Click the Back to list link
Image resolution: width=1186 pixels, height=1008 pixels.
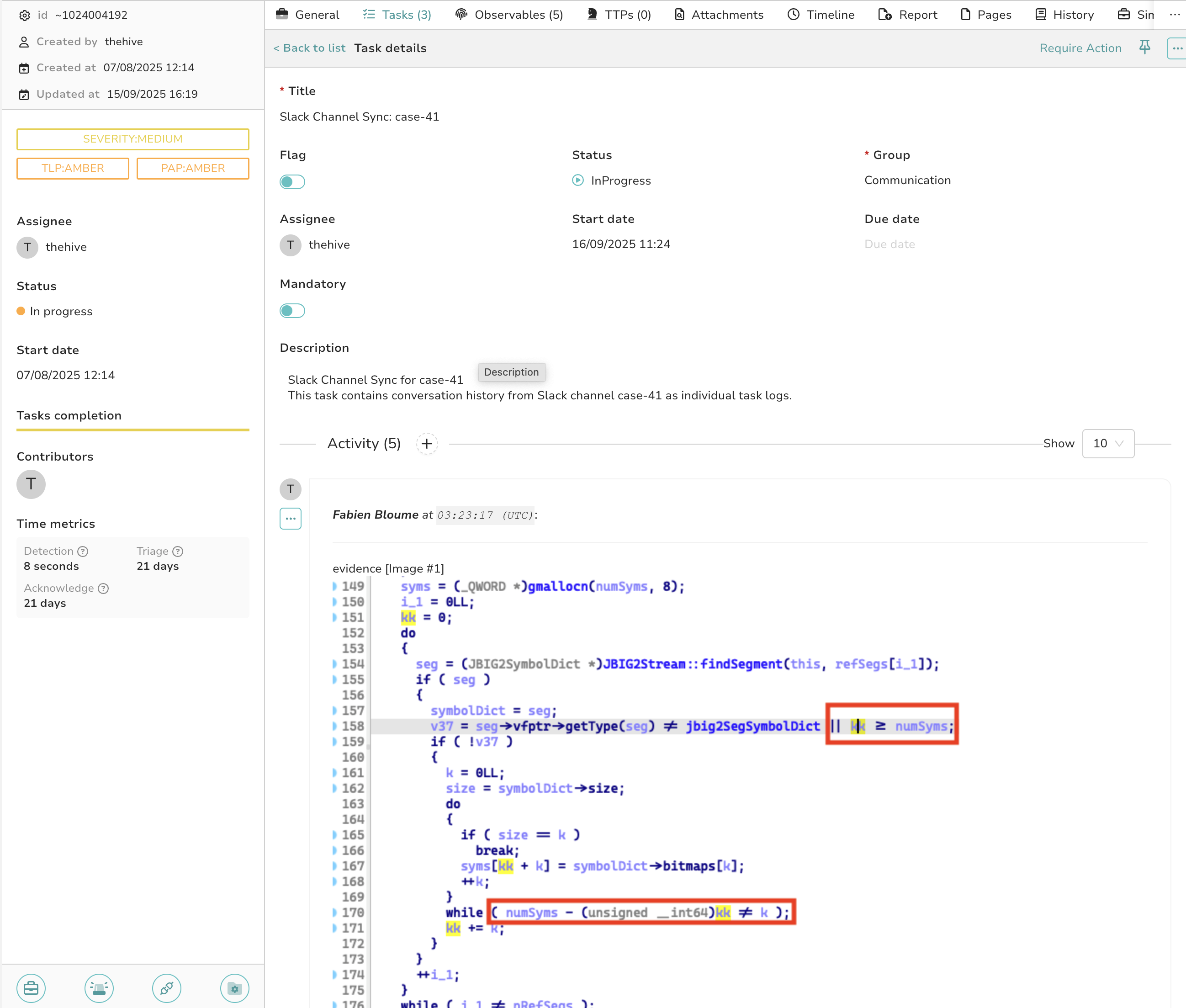309,48
